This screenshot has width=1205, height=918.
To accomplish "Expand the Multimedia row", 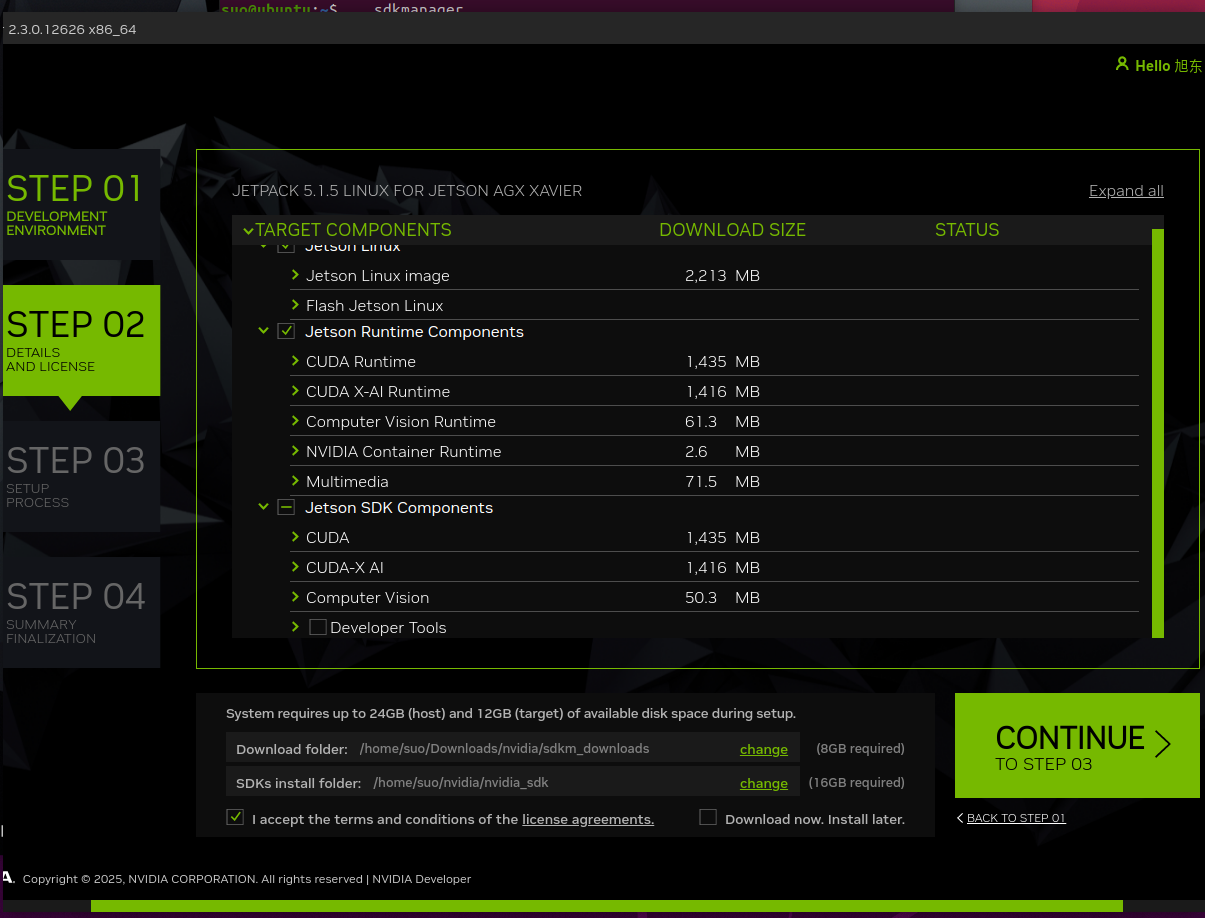I will [x=296, y=480].
